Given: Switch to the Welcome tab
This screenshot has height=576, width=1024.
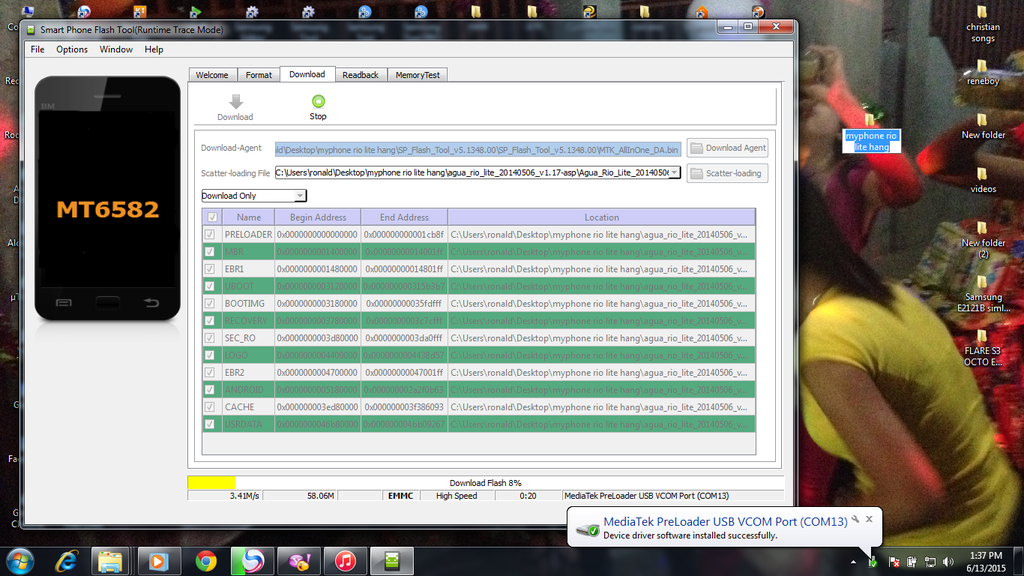Looking at the screenshot, I should pos(212,75).
